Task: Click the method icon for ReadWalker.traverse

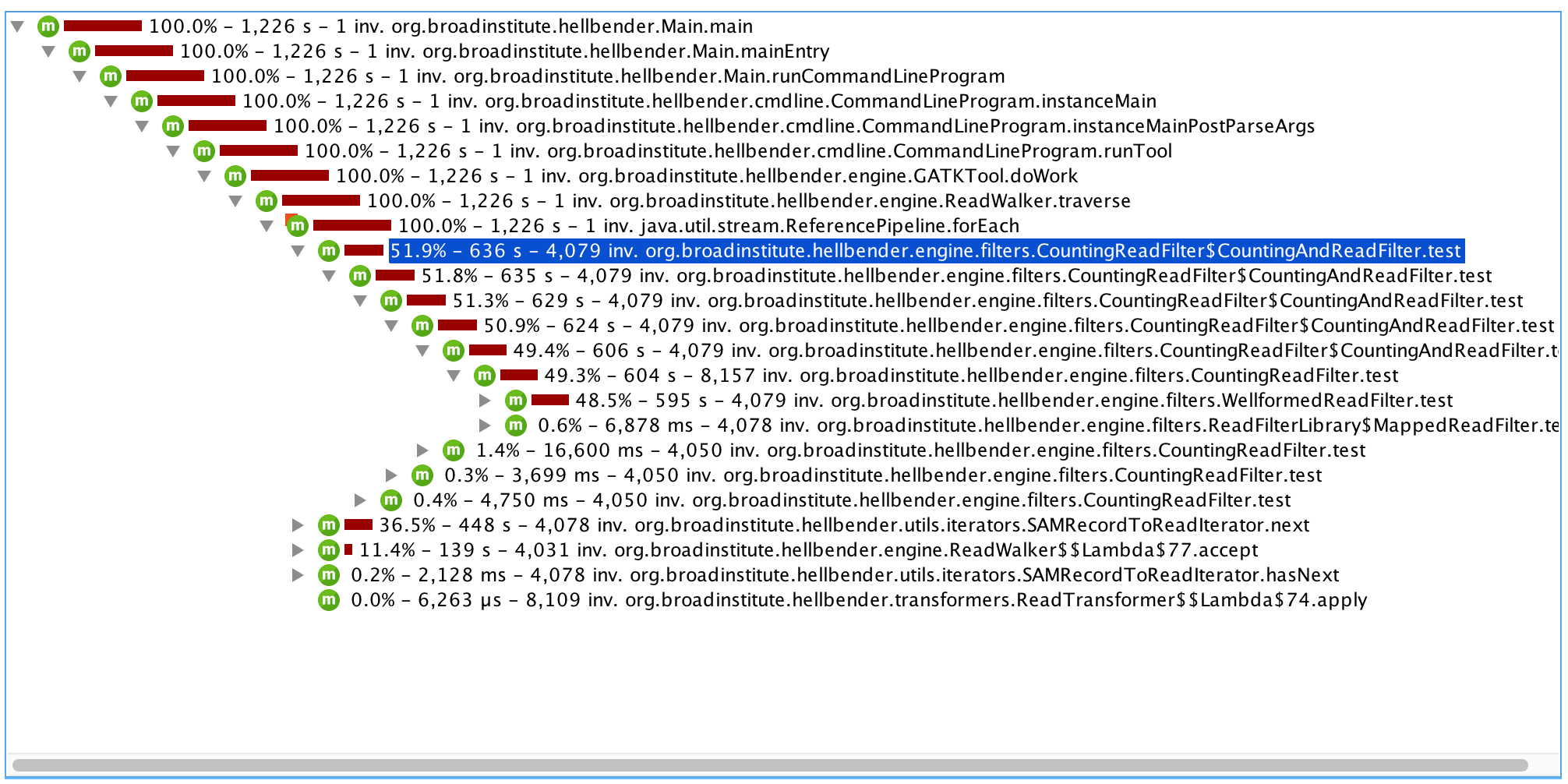Action: click(266, 201)
